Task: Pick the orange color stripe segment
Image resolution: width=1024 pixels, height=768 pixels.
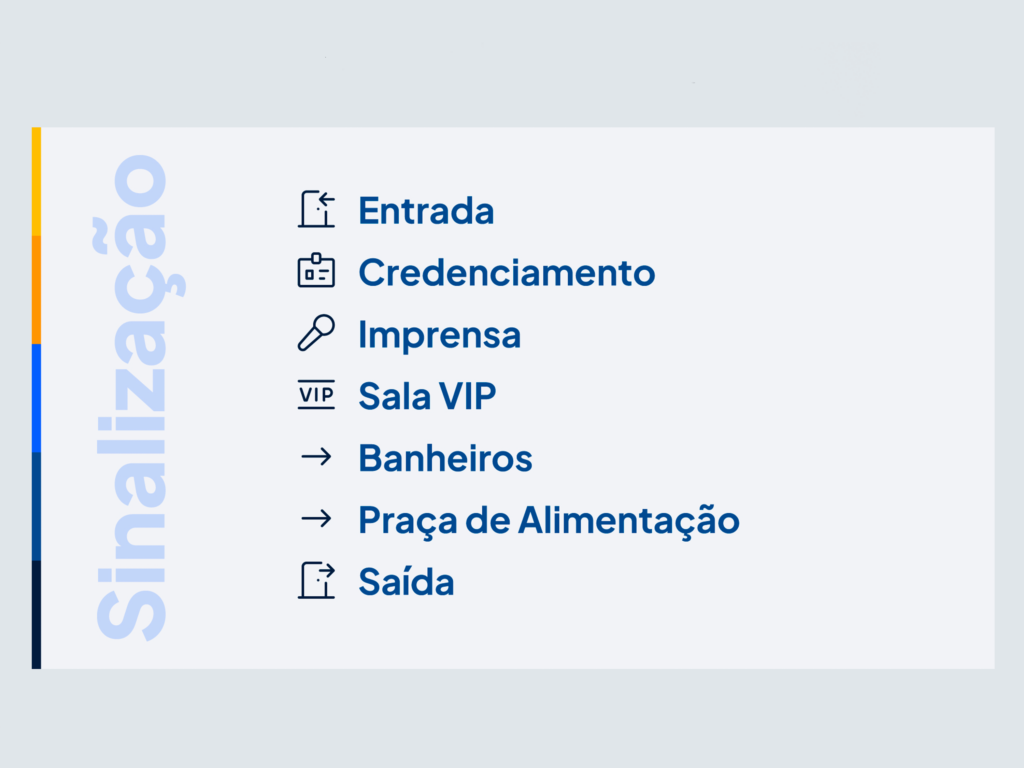Action: click(37, 290)
